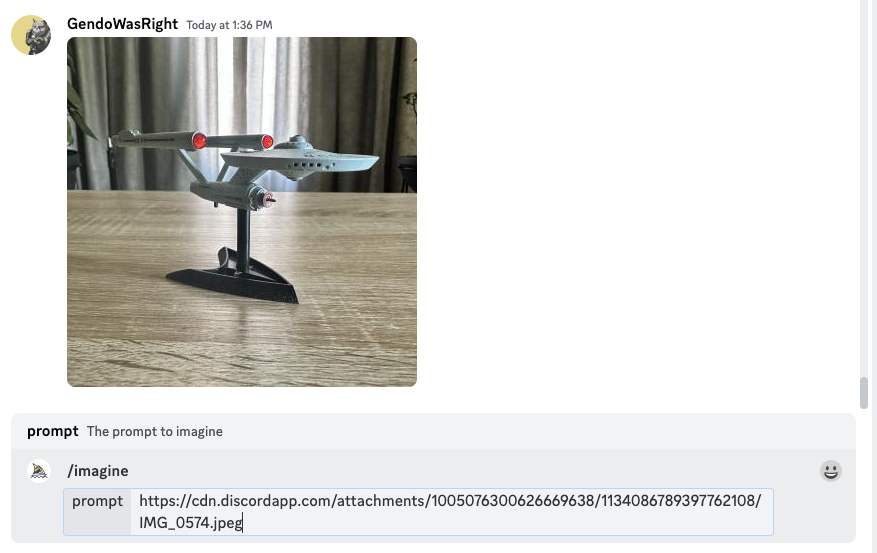The height and width of the screenshot is (553, 877).
Task: Choose the bold prompt option header
Action: pos(53,431)
